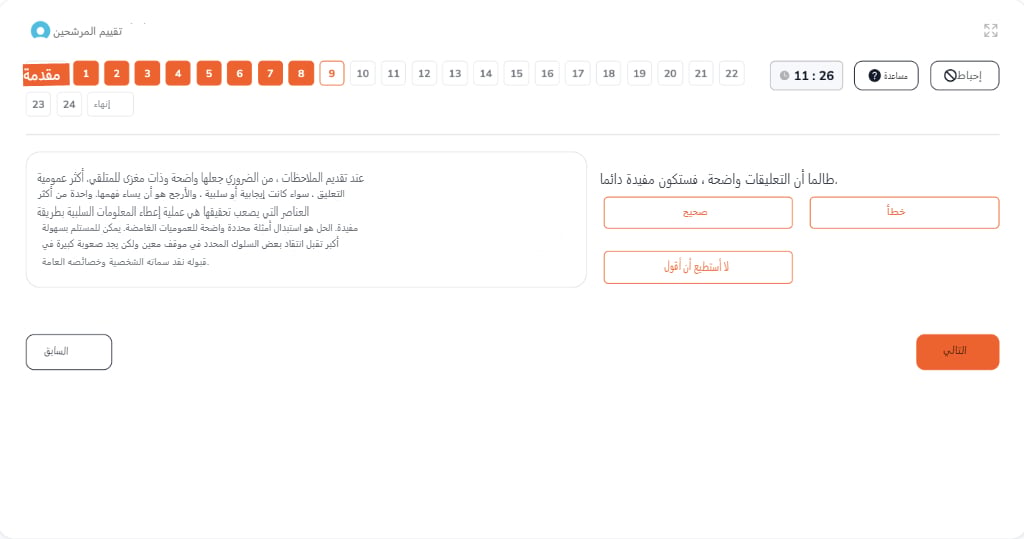The width and height of the screenshot is (1024, 539).
Task: Choose the لا أستطيع أن أقول answer
Action: pos(698,267)
